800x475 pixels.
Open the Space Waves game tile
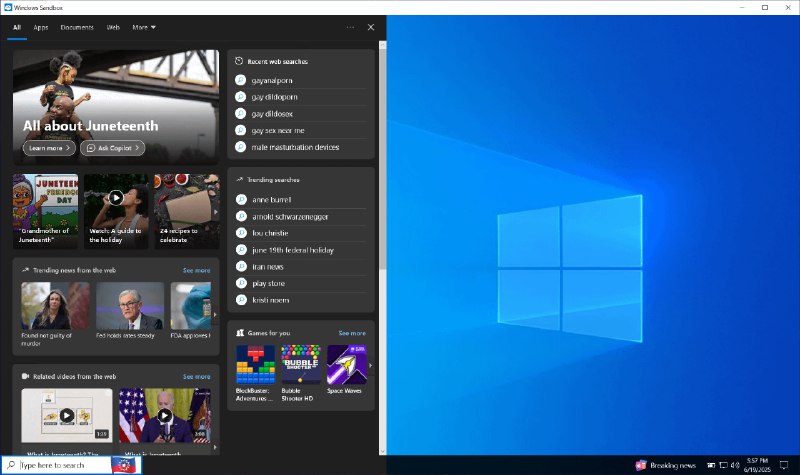pos(346,364)
